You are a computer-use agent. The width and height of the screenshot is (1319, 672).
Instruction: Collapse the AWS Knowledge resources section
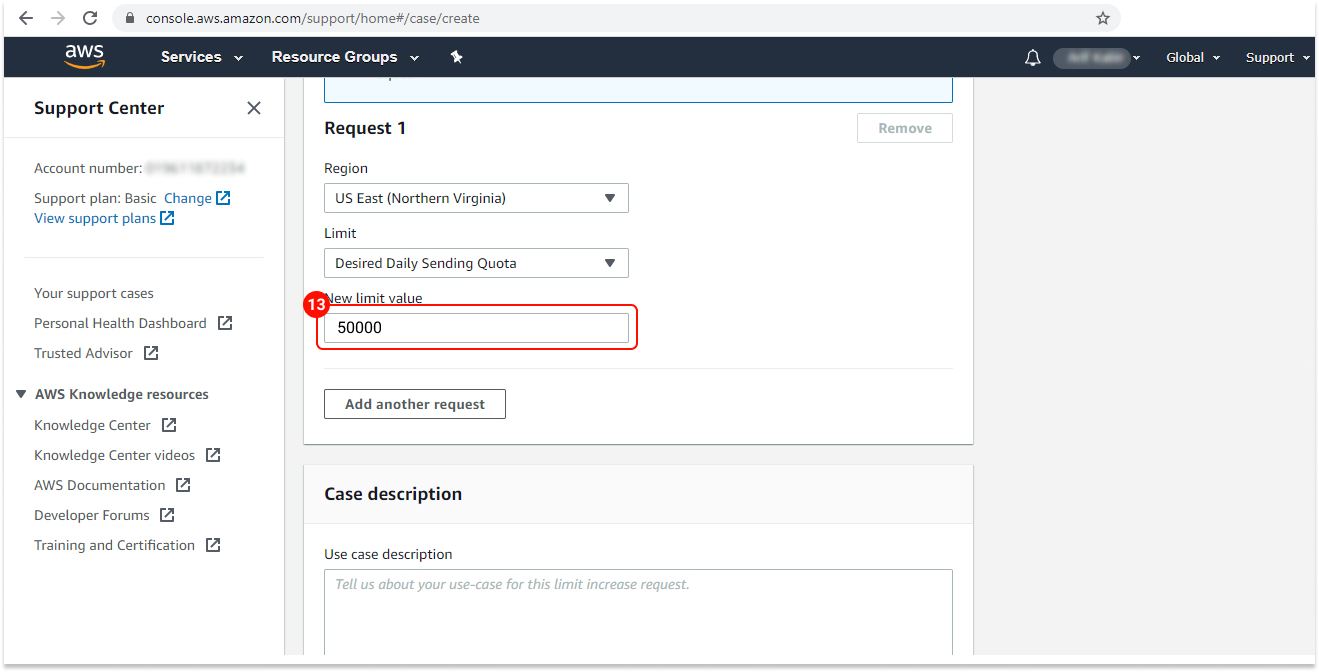[21, 394]
